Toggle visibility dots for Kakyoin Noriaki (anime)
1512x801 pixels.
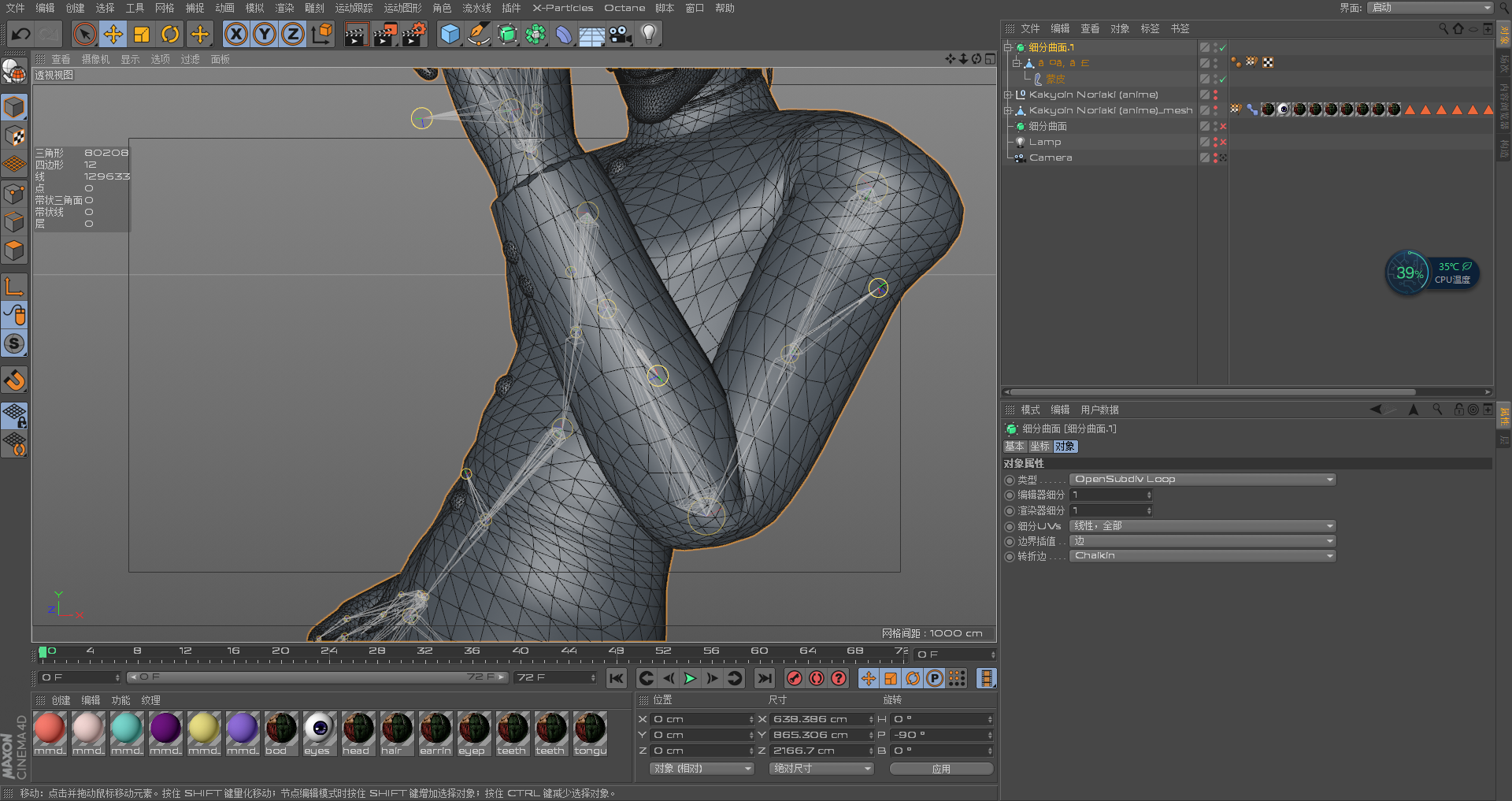pyautogui.click(x=1216, y=95)
